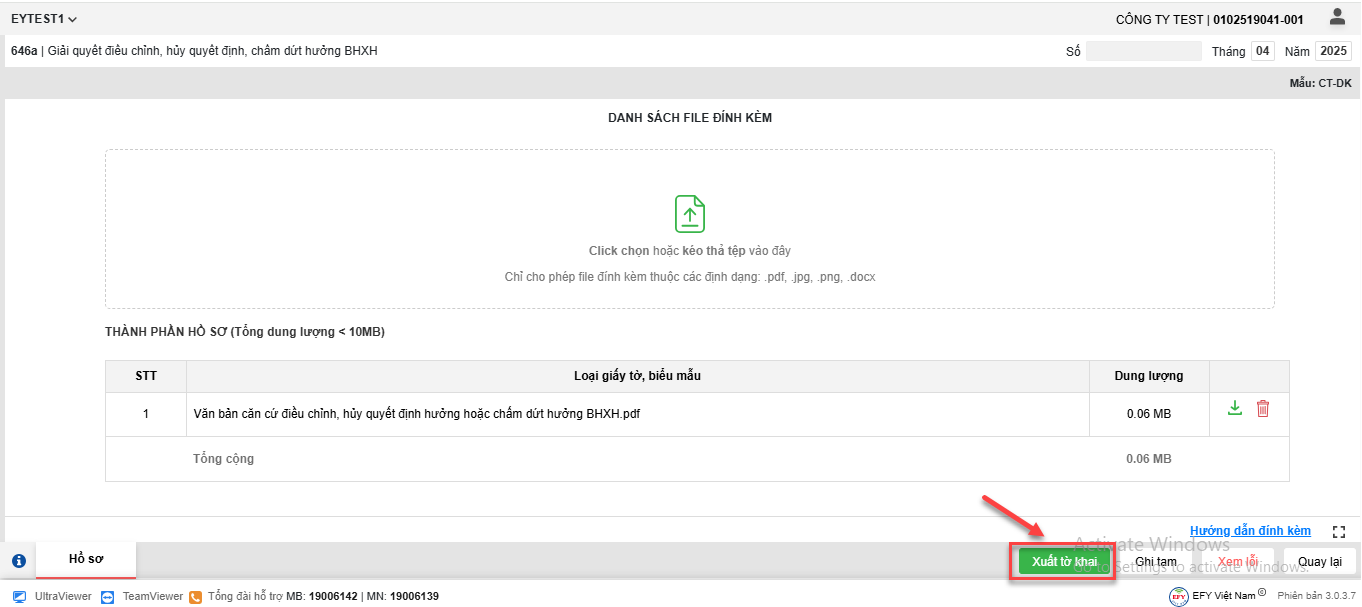Click the orange support hotline phone icon

(196, 596)
